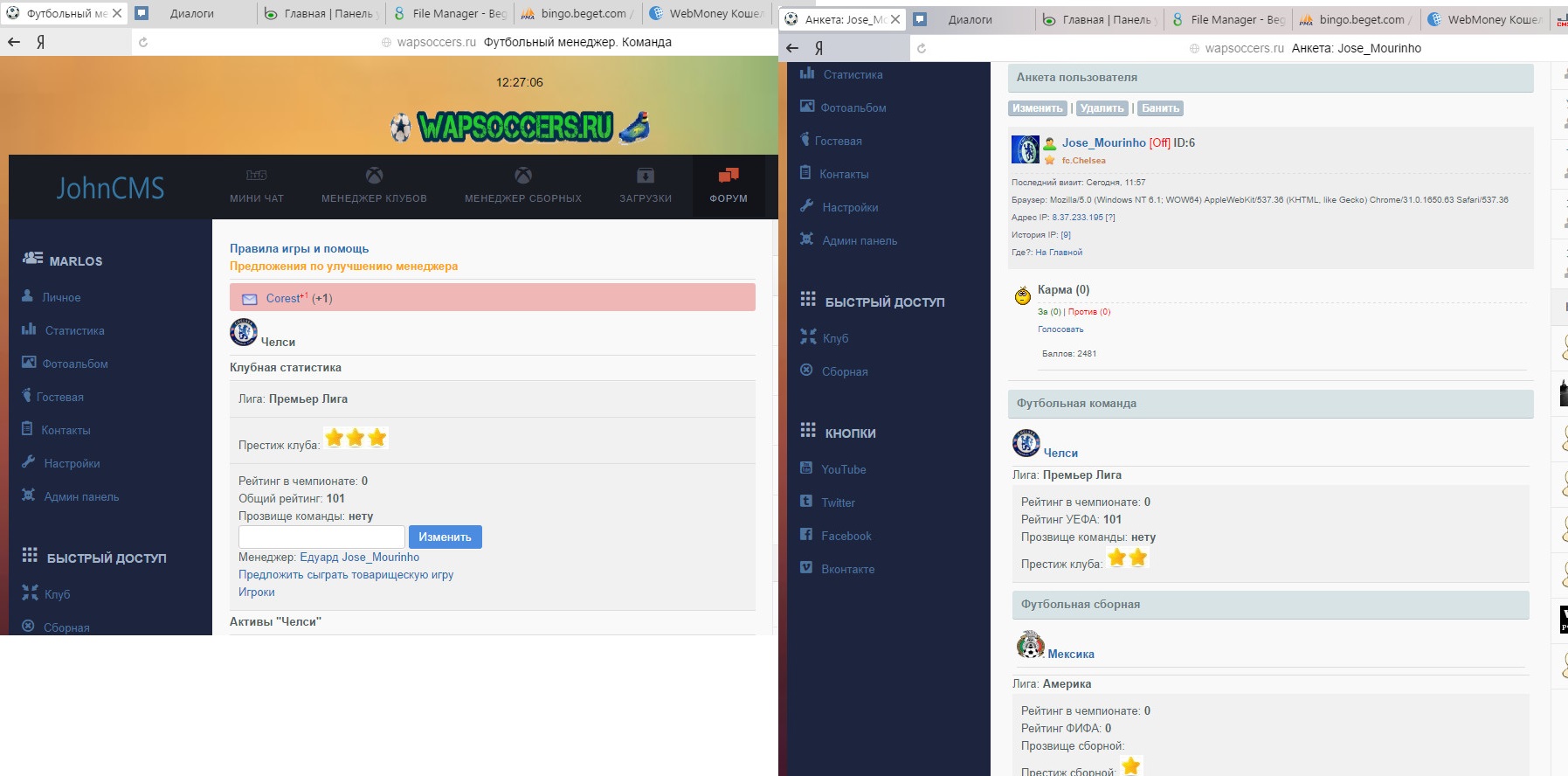This screenshot has height=776, width=1568.
Task: Click Изменить button under Анкета пользователя
Action: [1038, 108]
